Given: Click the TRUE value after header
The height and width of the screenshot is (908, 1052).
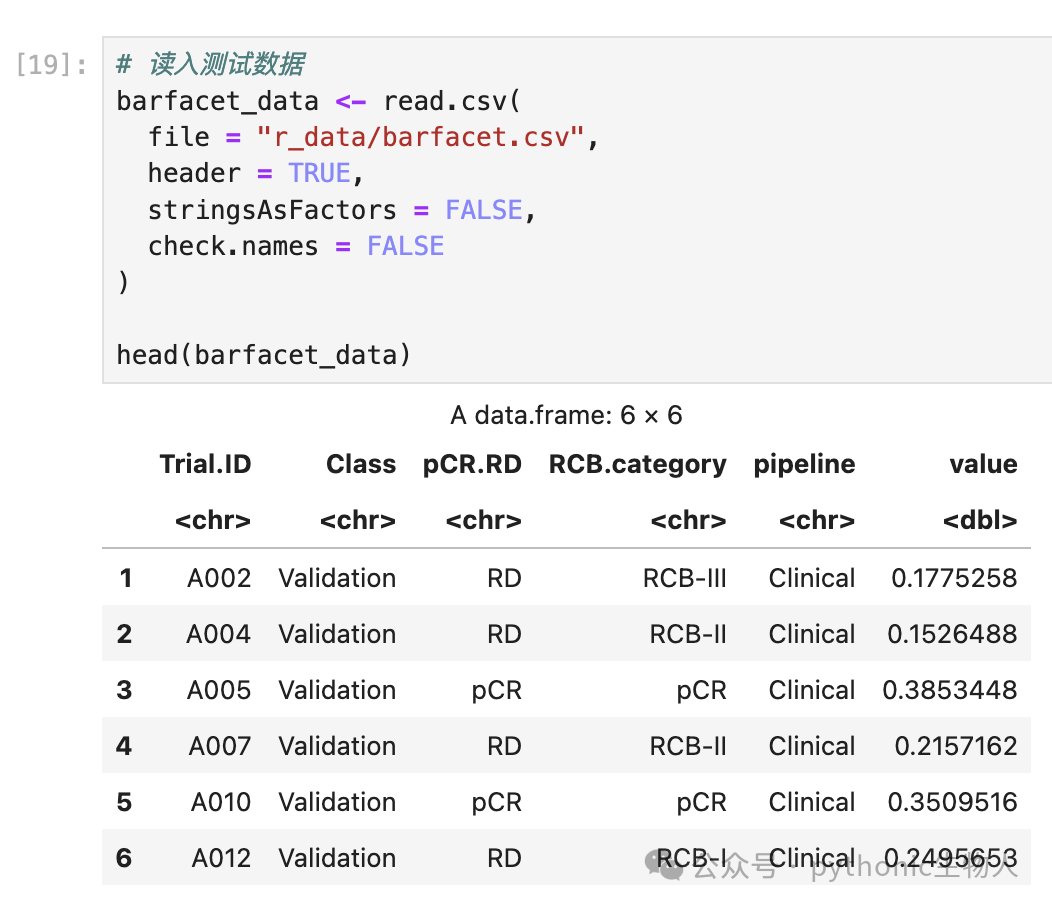Looking at the screenshot, I should (x=319, y=173).
